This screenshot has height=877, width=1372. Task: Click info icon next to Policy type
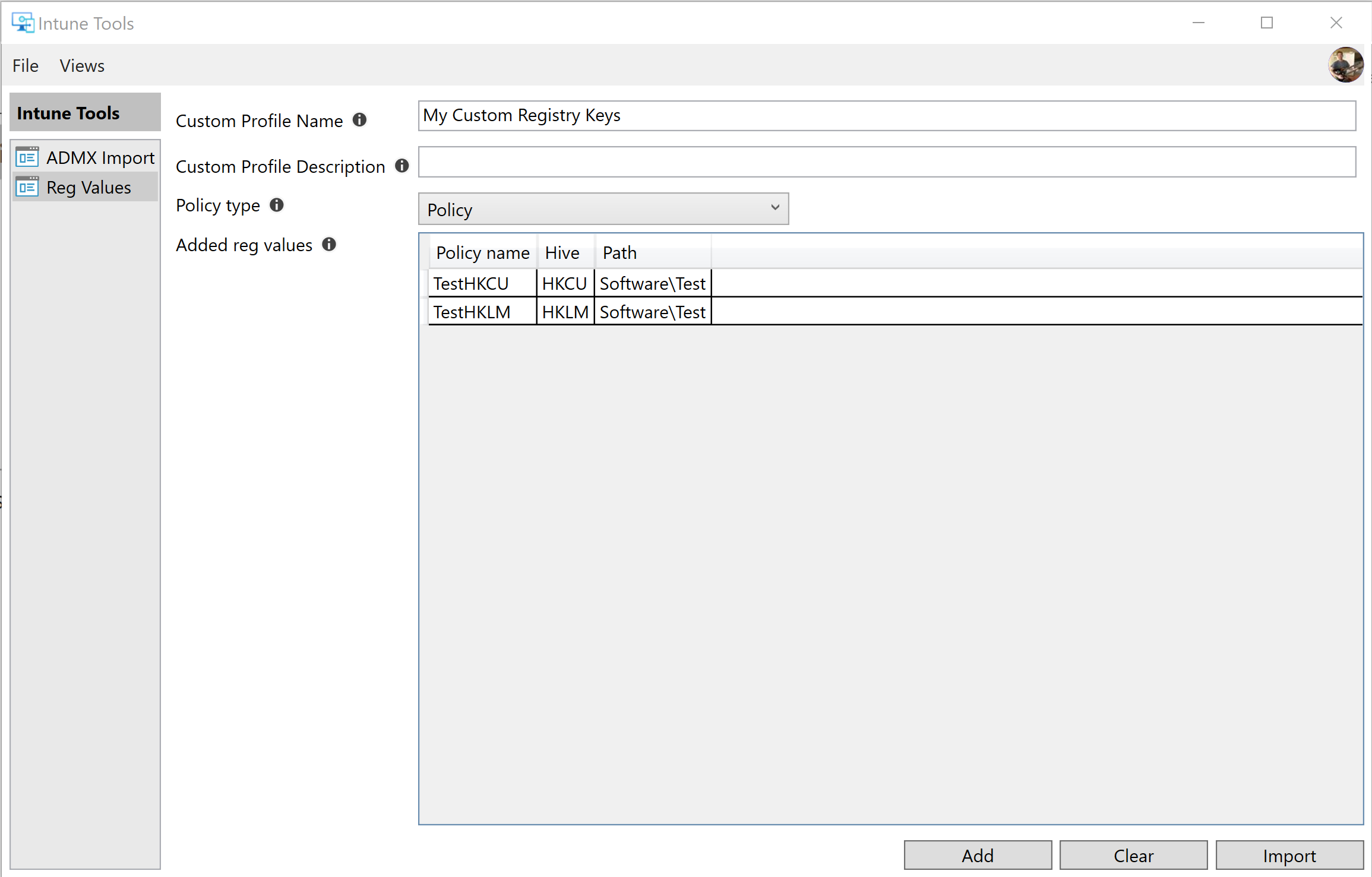pos(277,205)
